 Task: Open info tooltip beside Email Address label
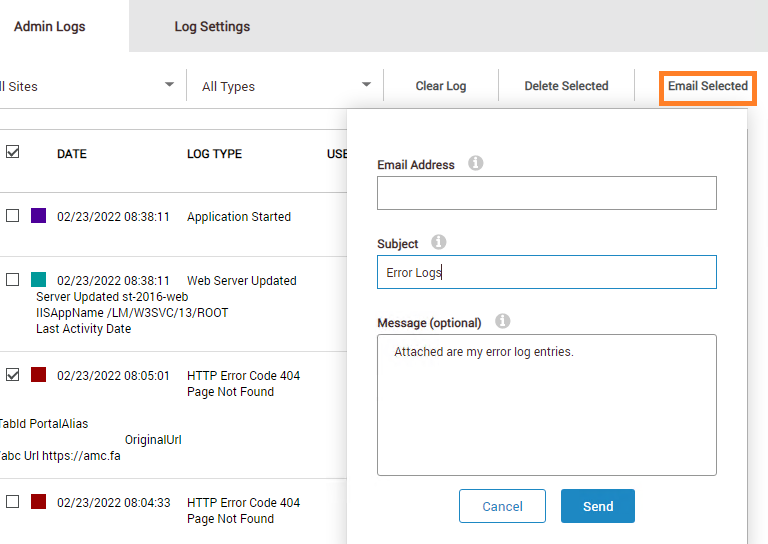coord(475,163)
